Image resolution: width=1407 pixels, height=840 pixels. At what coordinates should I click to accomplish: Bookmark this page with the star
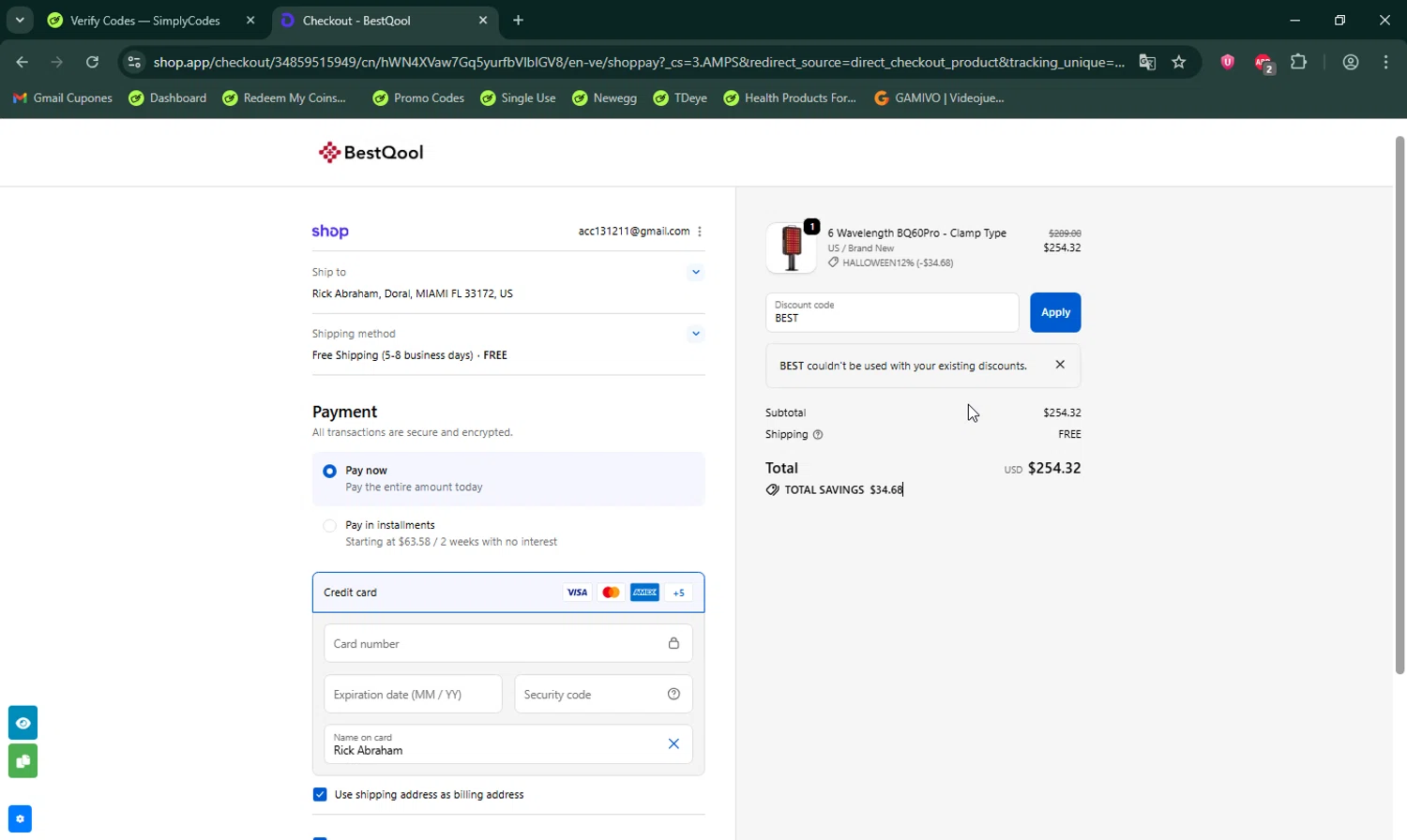[1179, 62]
